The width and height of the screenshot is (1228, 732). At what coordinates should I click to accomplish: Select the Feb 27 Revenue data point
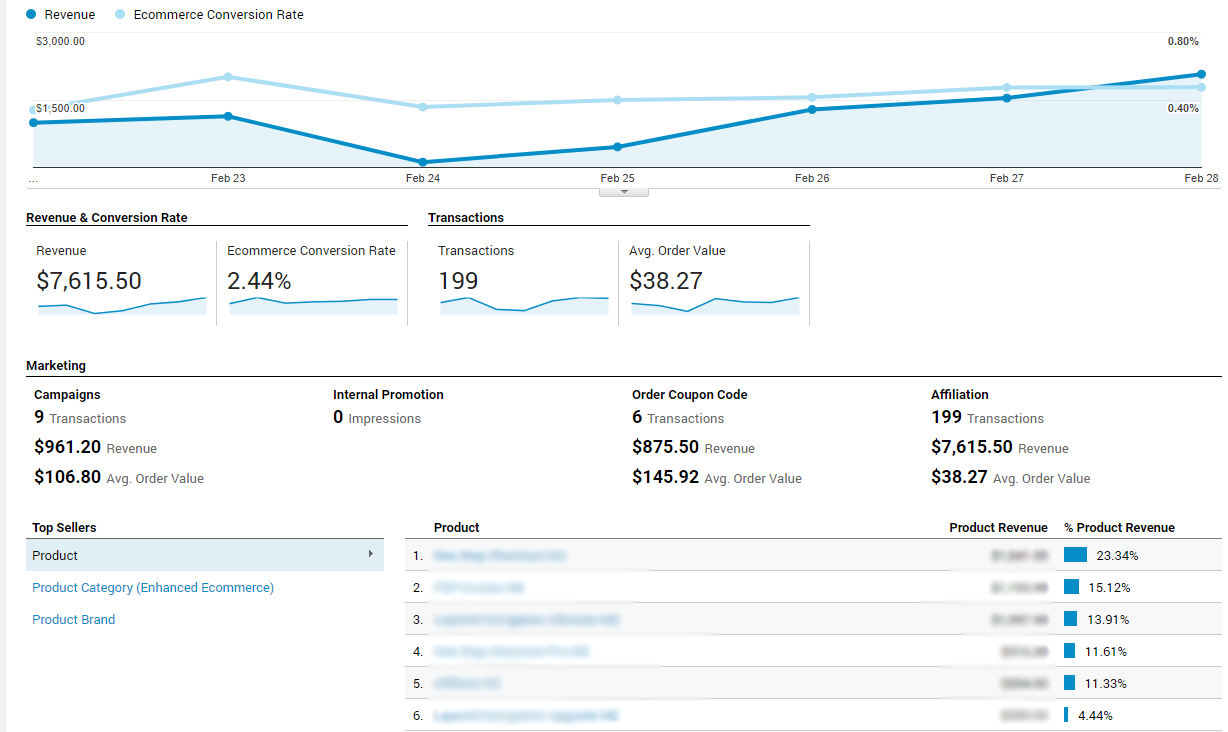click(x=1006, y=98)
